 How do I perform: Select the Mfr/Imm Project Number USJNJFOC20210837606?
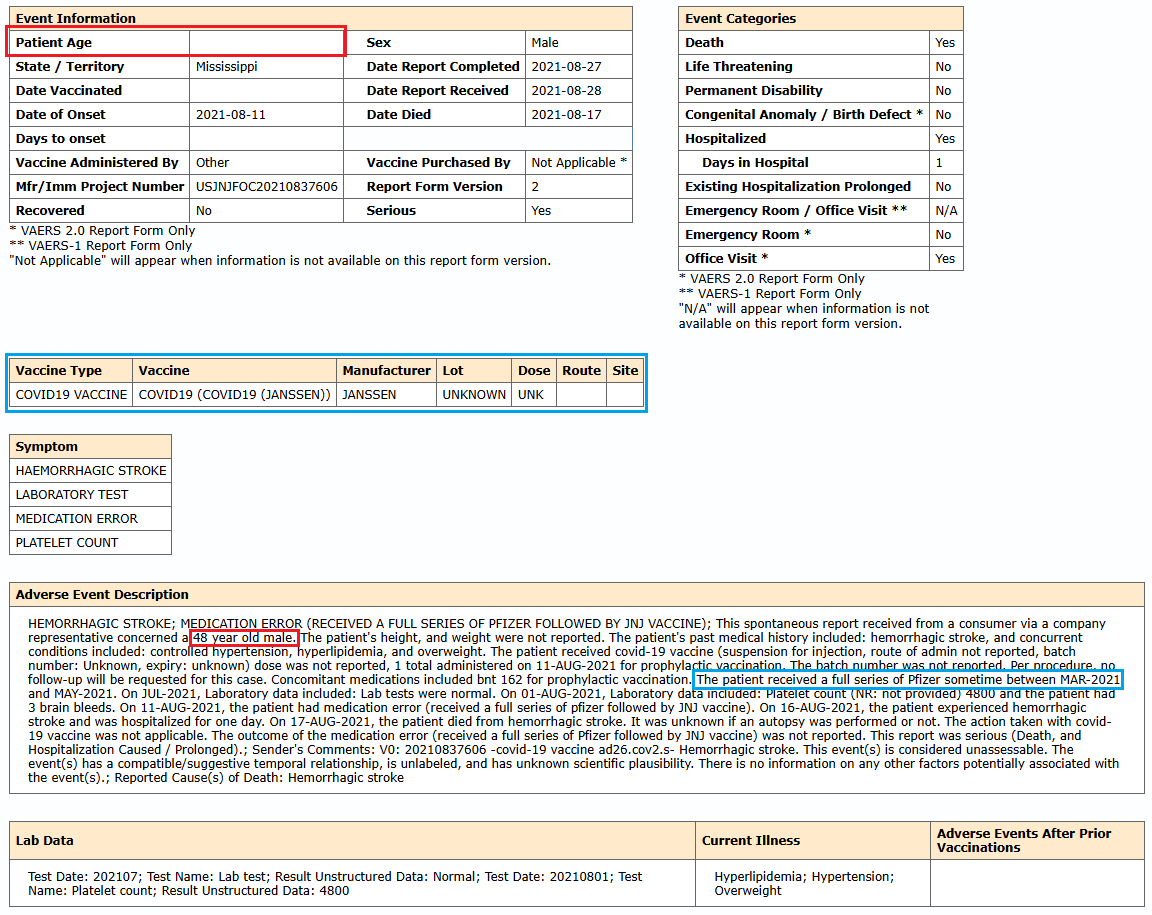pos(267,186)
